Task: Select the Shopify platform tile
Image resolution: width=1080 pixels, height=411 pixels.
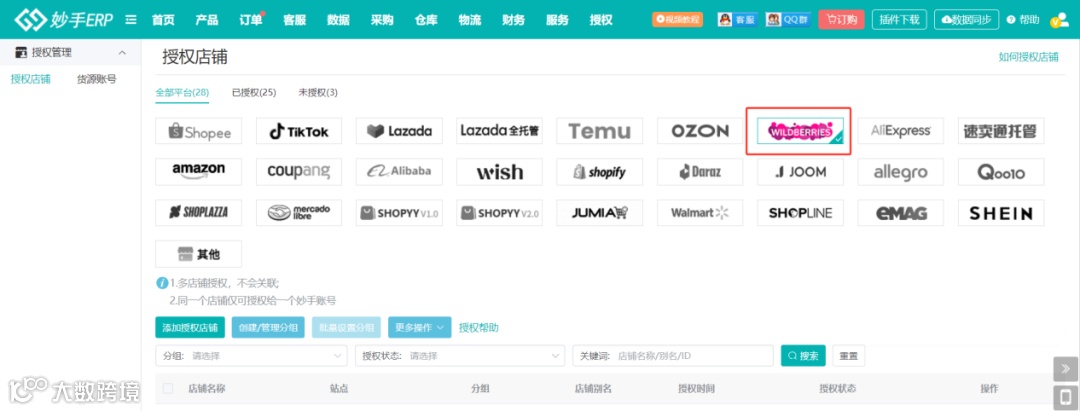Action: [600, 171]
